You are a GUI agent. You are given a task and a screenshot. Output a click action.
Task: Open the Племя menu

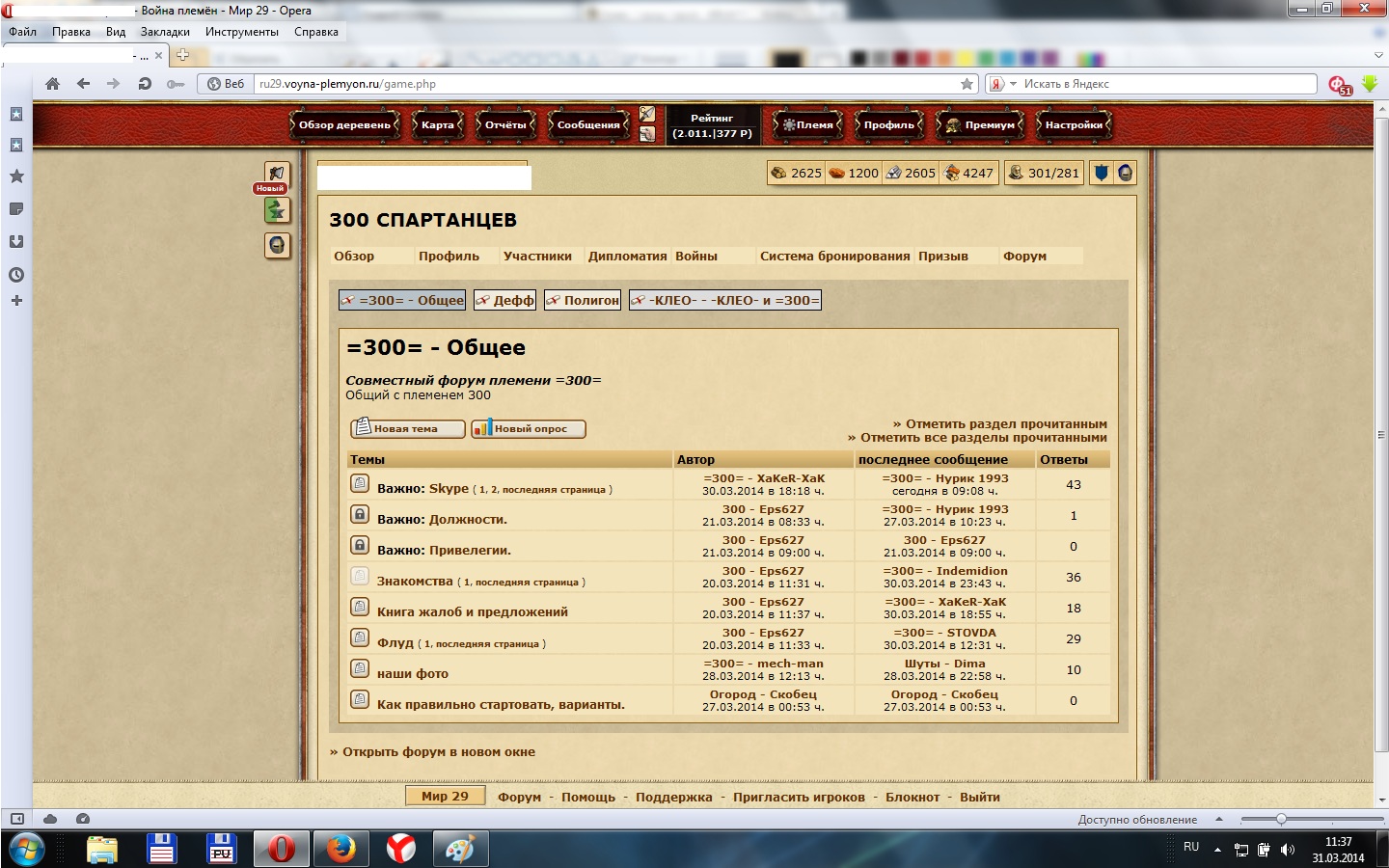(x=807, y=124)
